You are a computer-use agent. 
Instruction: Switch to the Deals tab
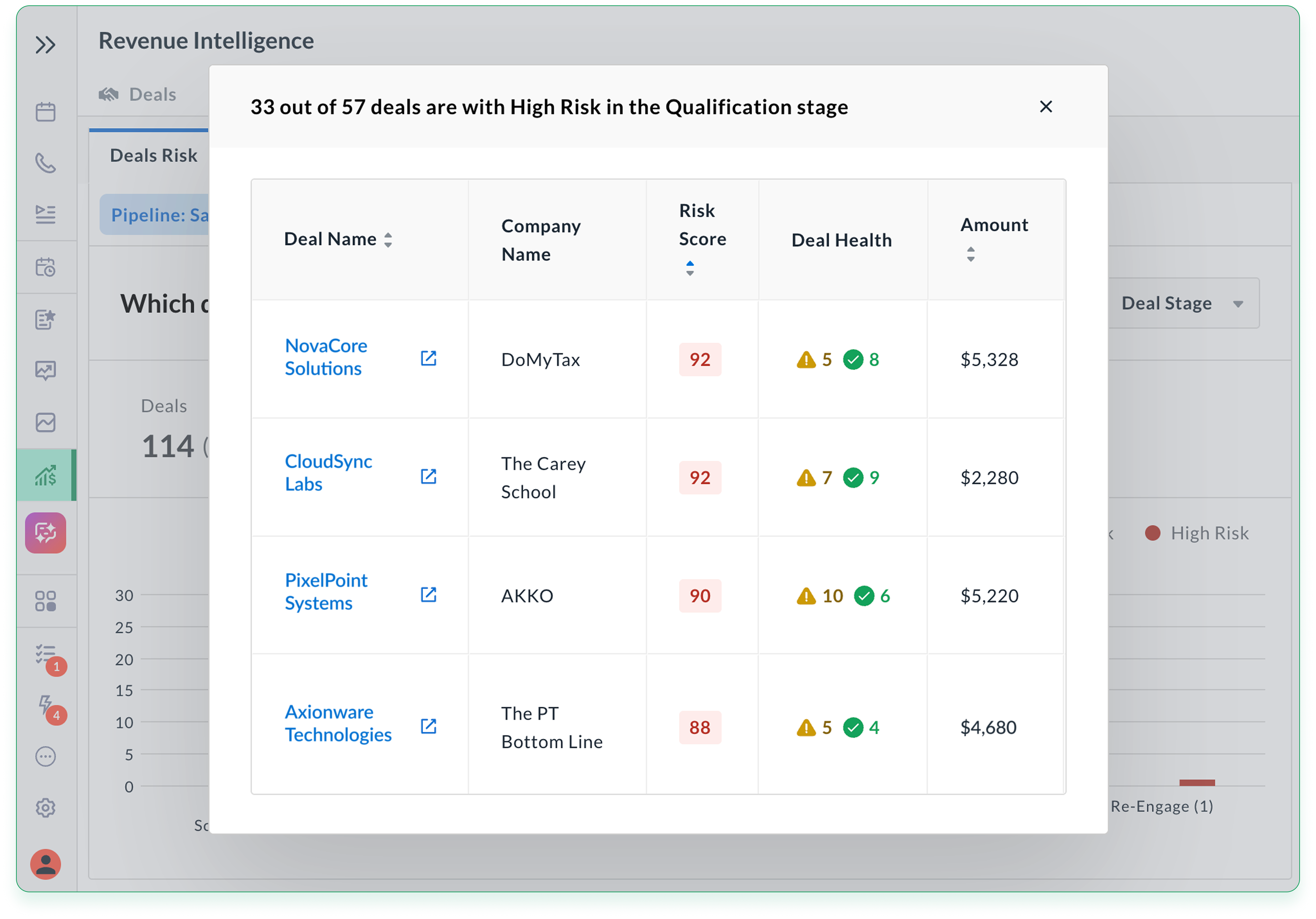pyautogui.click(x=138, y=94)
